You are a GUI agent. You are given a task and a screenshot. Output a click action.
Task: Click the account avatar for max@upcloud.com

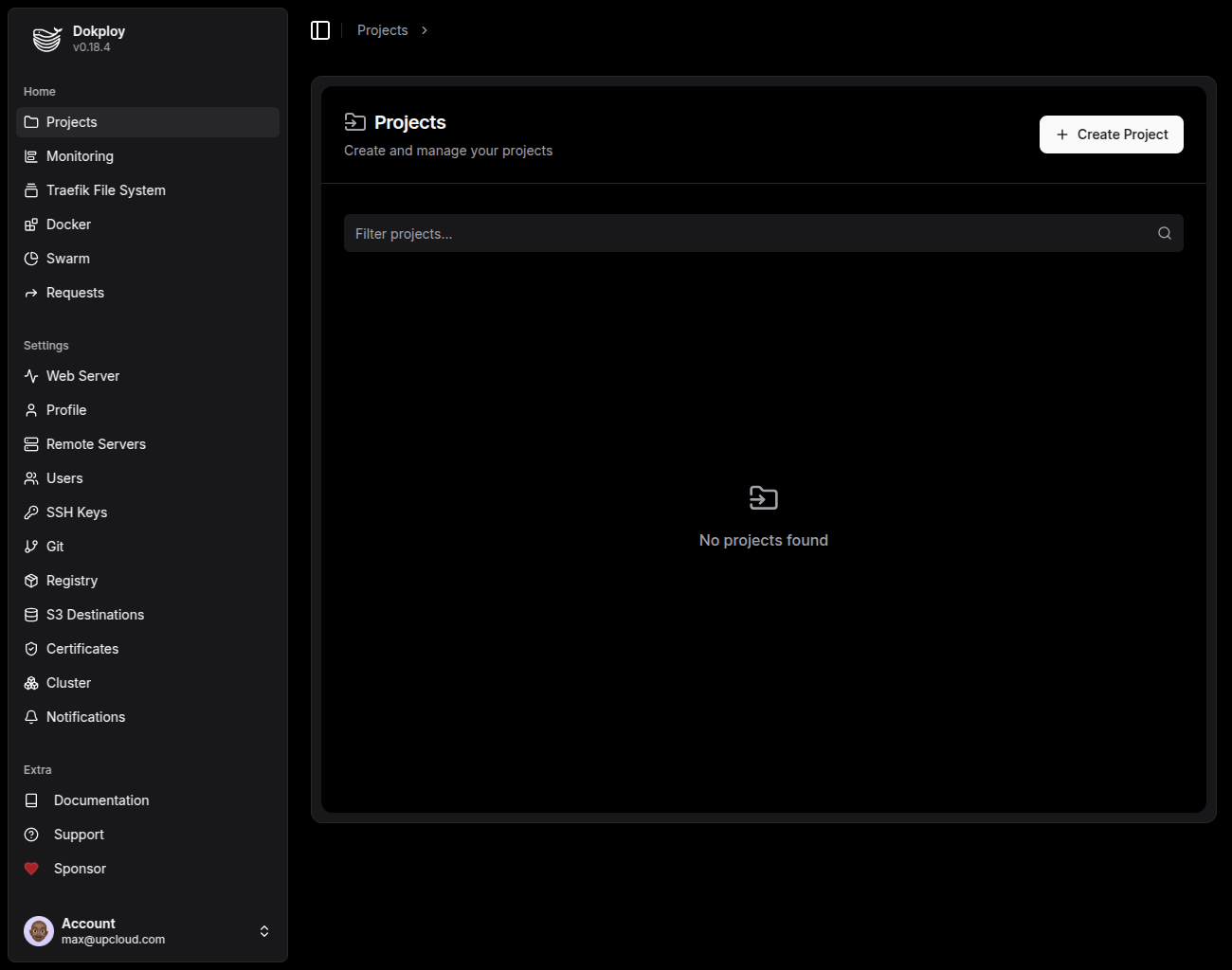39,931
